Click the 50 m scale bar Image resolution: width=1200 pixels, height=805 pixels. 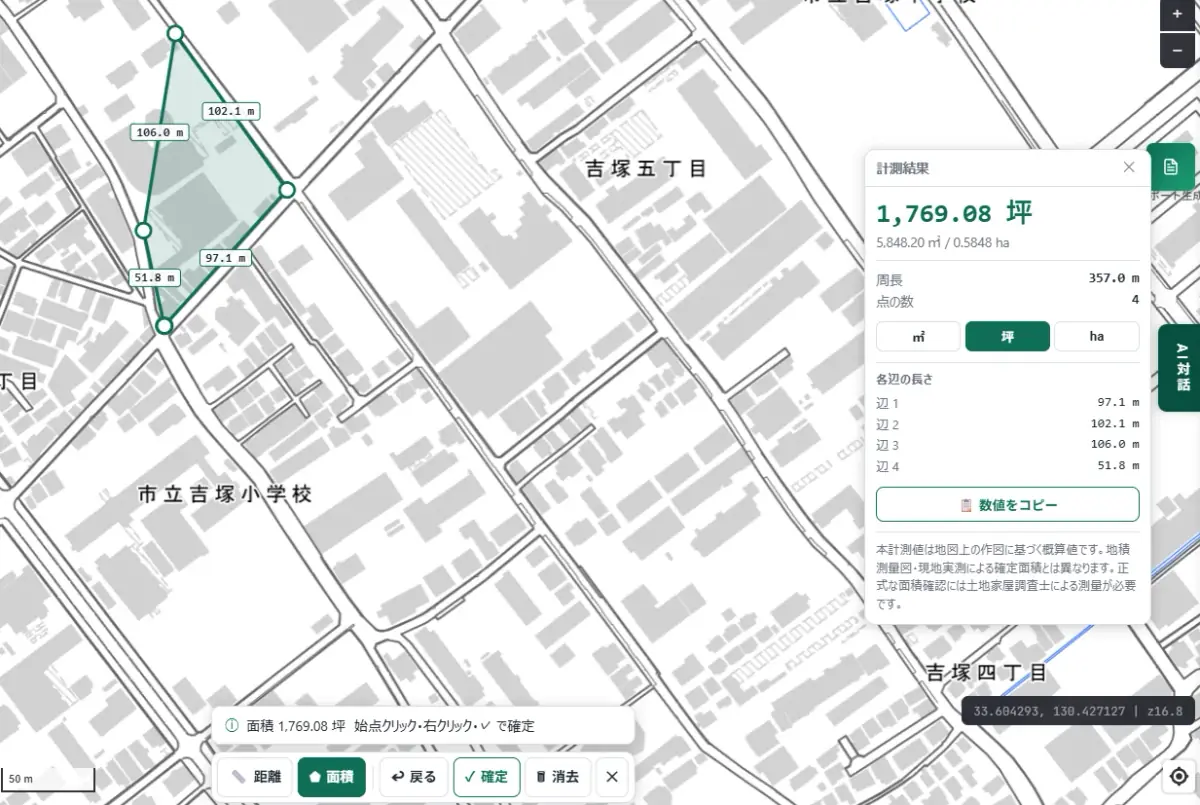pos(48,778)
